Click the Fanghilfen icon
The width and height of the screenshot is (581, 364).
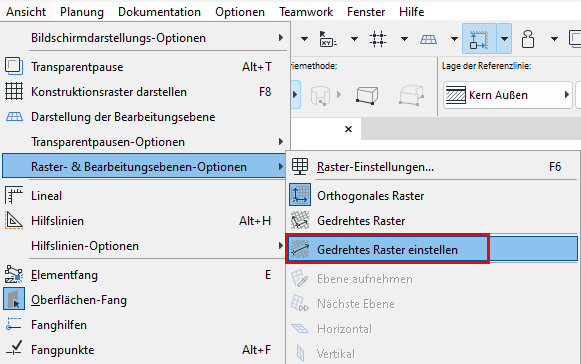tap(14, 324)
